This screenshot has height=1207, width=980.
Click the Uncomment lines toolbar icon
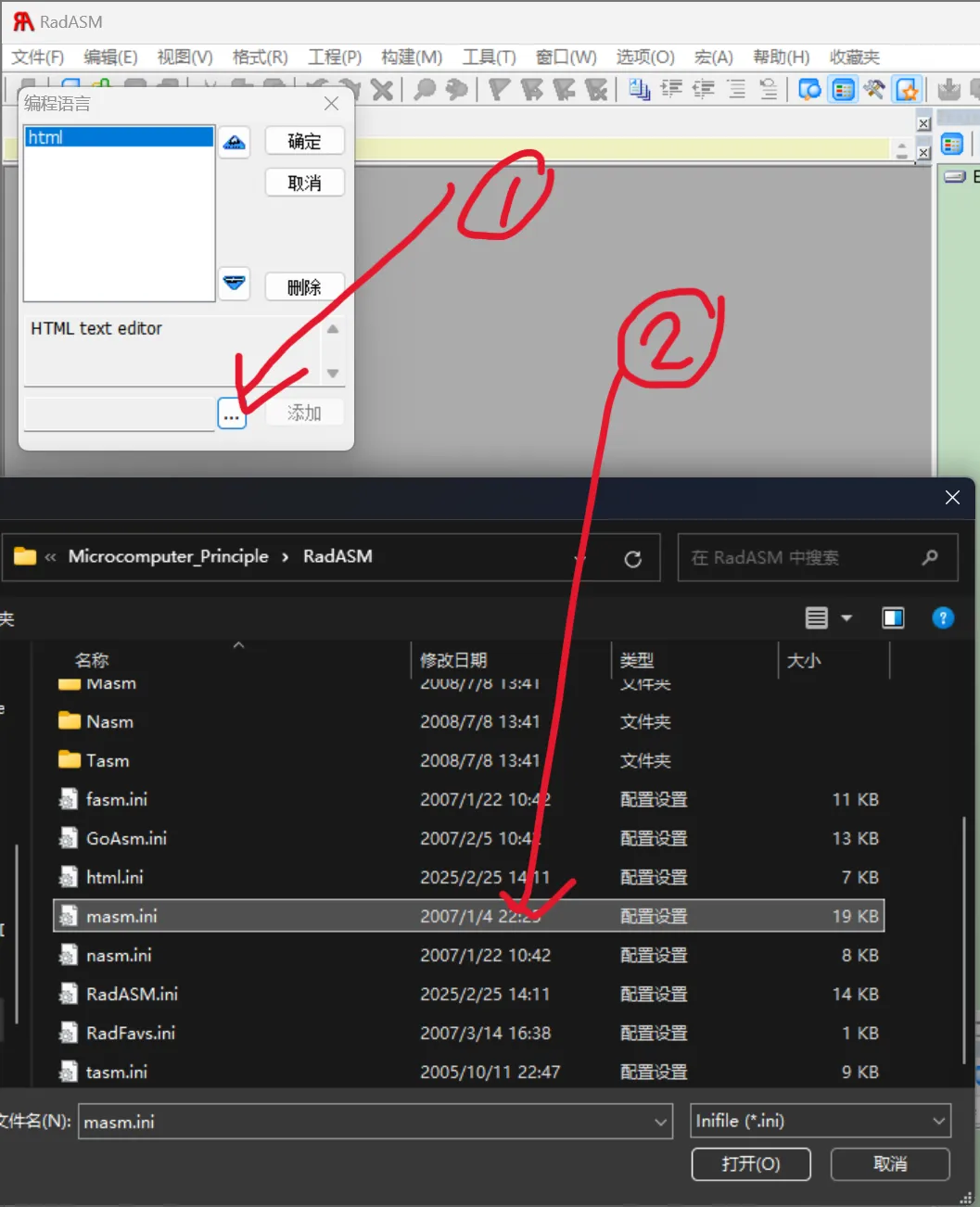(x=768, y=90)
